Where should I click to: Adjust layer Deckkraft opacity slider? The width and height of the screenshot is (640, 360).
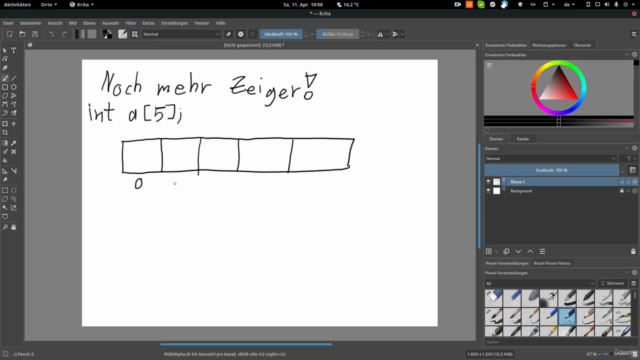pos(551,170)
